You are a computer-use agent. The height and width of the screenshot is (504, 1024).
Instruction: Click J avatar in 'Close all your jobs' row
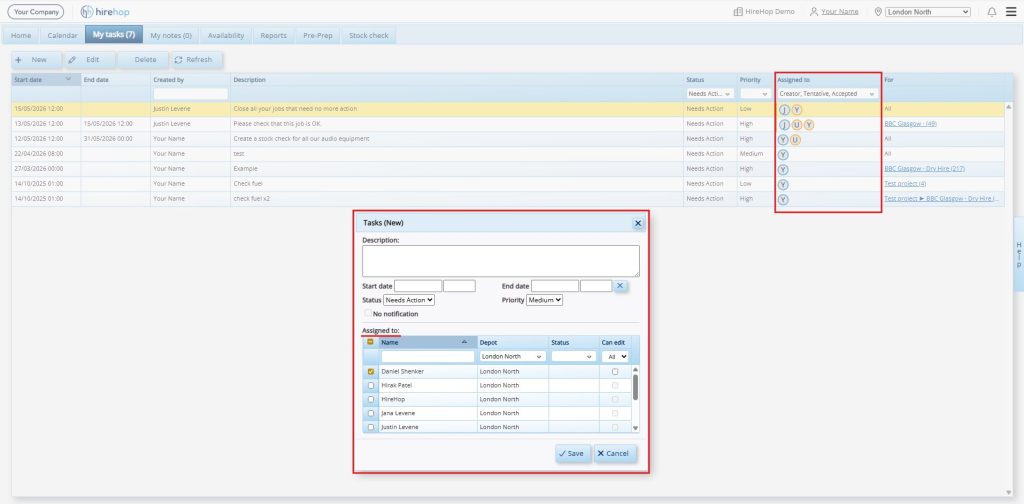click(784, 110)
